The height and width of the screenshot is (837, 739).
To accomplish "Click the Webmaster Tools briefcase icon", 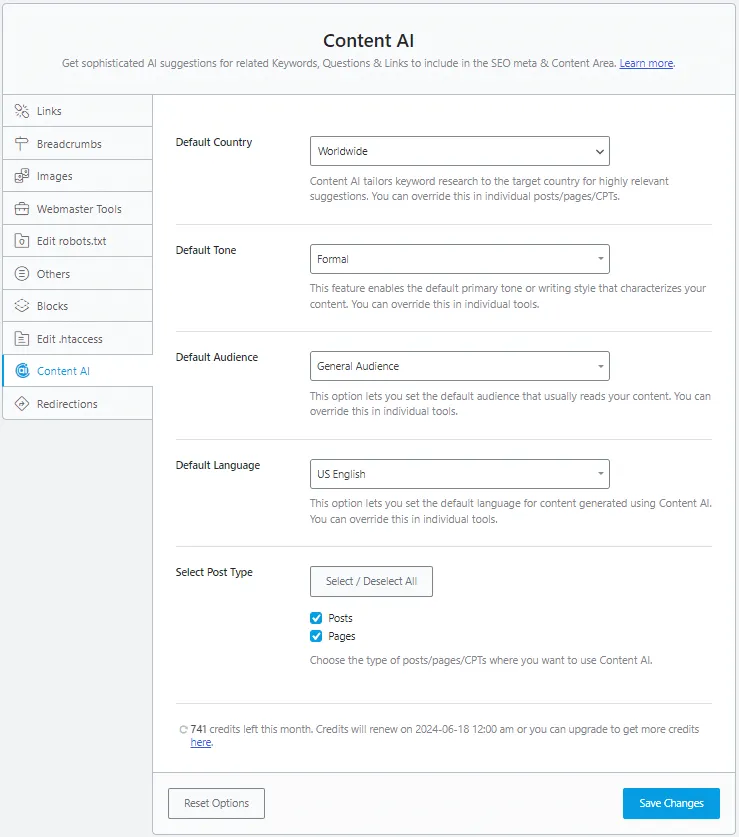I will click(x=22, y=209).
